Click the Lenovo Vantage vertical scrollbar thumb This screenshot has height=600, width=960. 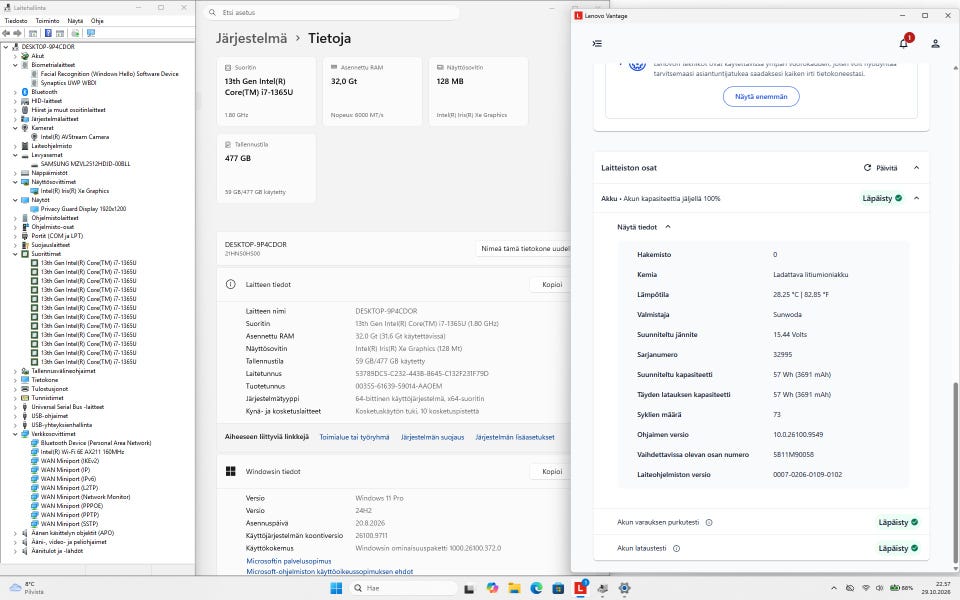(955, 474)
